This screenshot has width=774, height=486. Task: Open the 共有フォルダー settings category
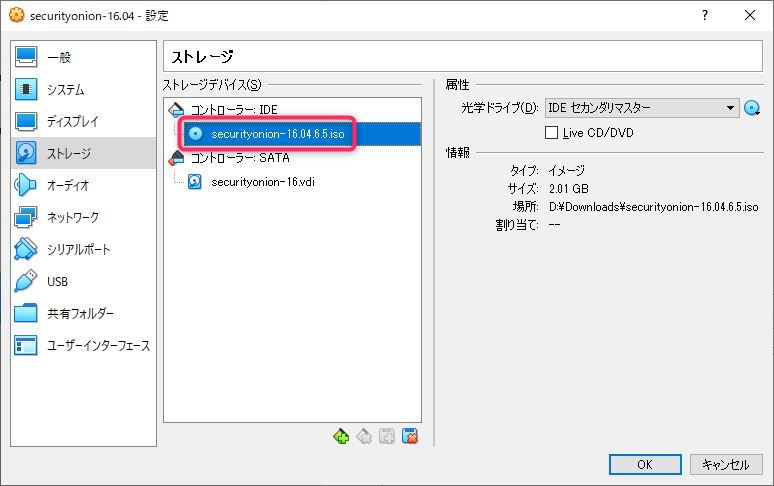[x=83, y=313]
